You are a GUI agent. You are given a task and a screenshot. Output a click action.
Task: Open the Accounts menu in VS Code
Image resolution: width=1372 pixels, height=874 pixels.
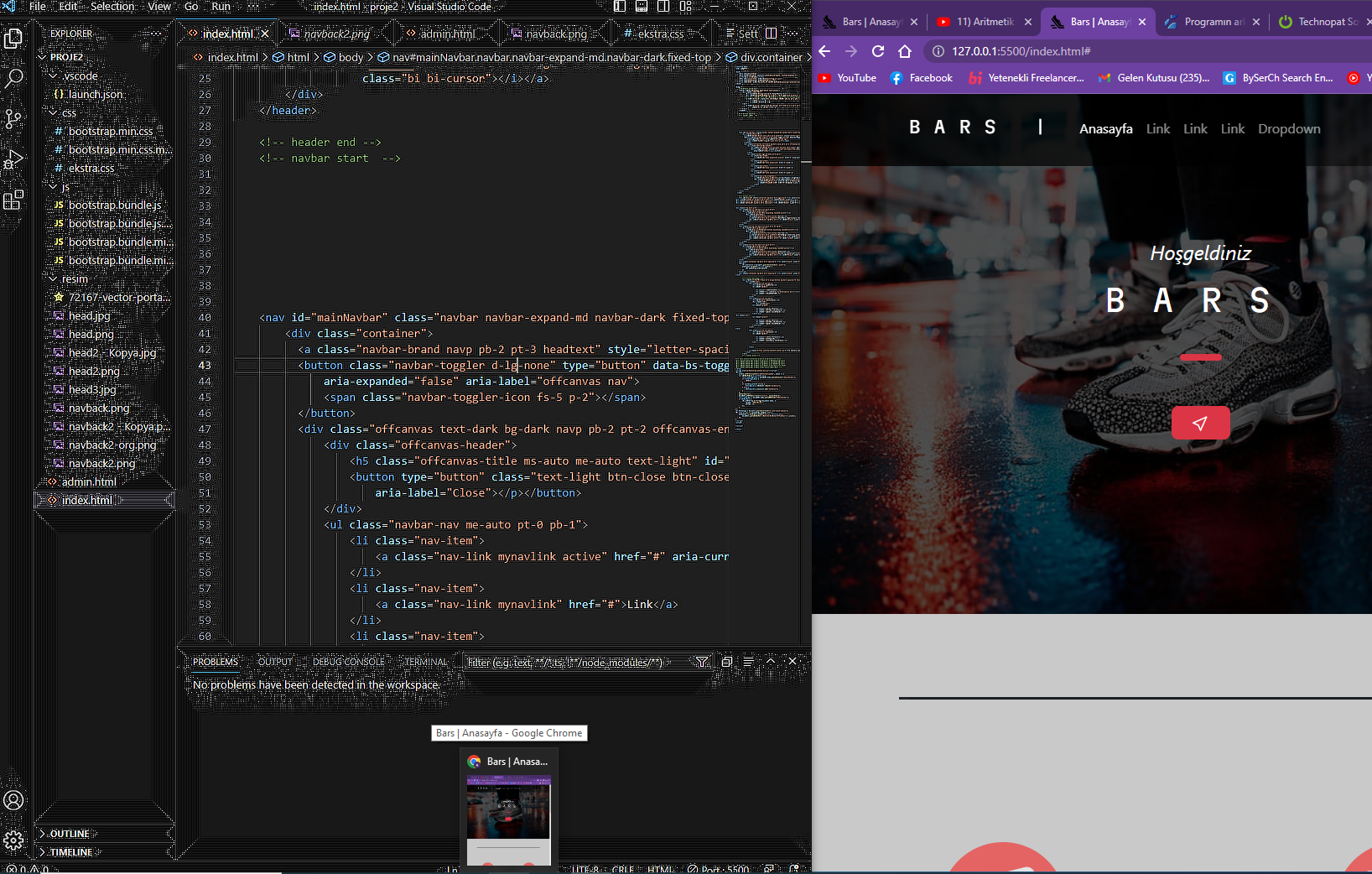[13, 800]
